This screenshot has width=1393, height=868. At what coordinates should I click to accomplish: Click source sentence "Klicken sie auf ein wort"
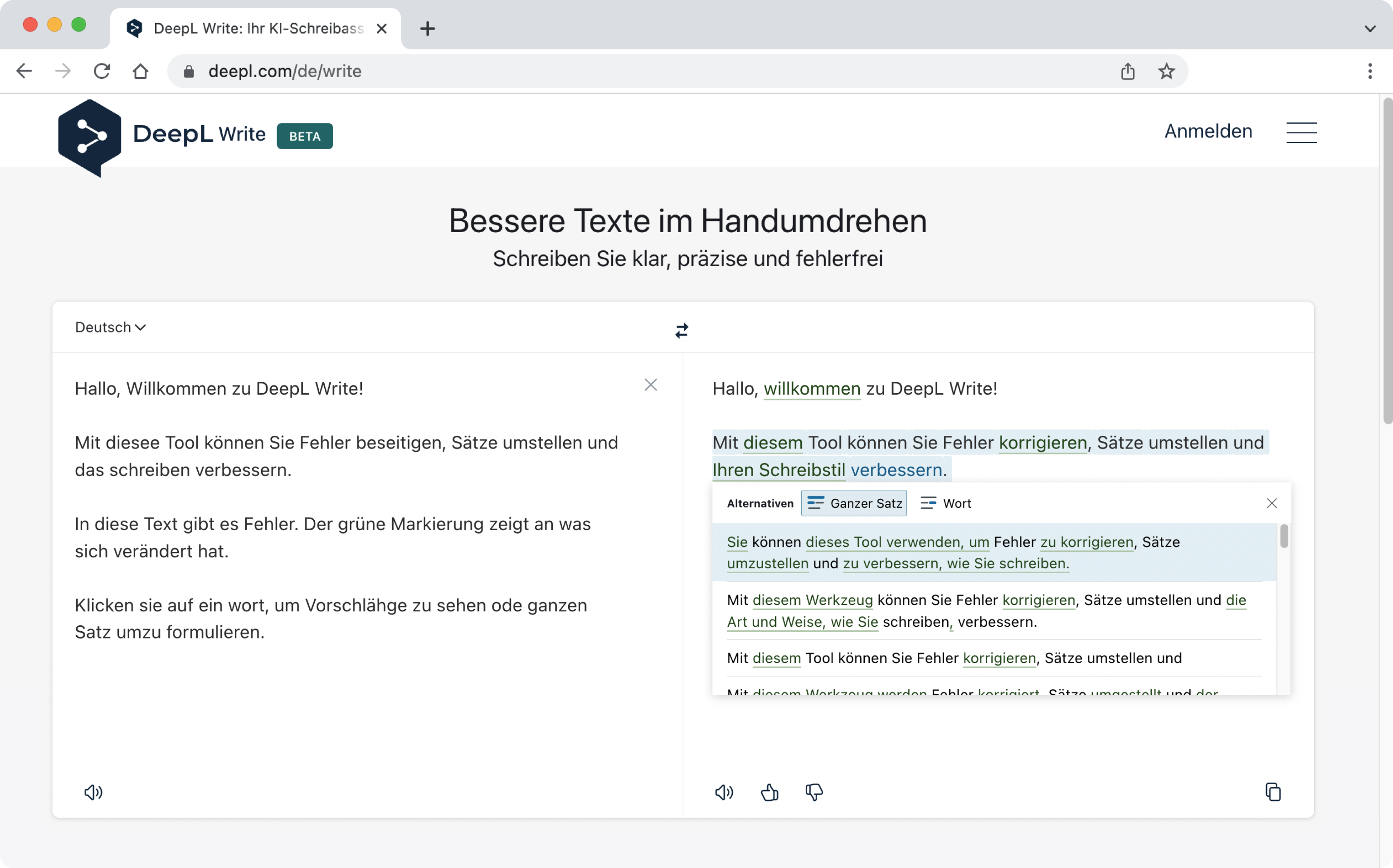(x=171, y=605)
